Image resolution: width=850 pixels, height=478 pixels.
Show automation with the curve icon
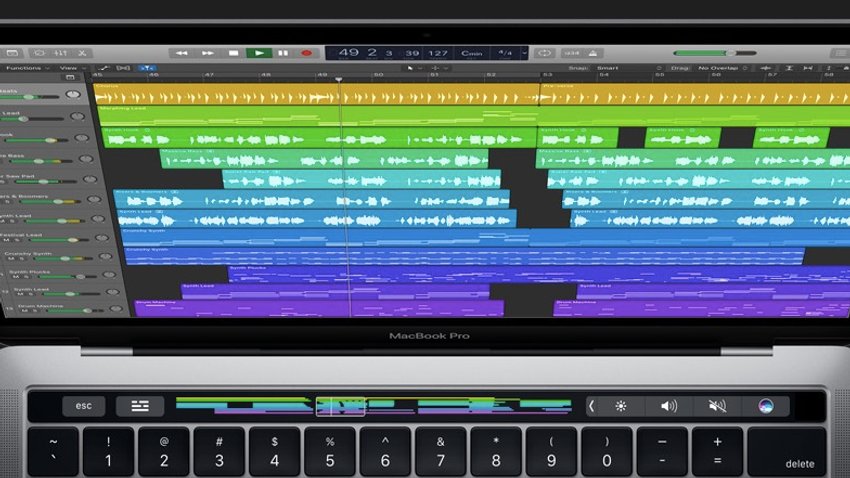click(x=104, y=68)
